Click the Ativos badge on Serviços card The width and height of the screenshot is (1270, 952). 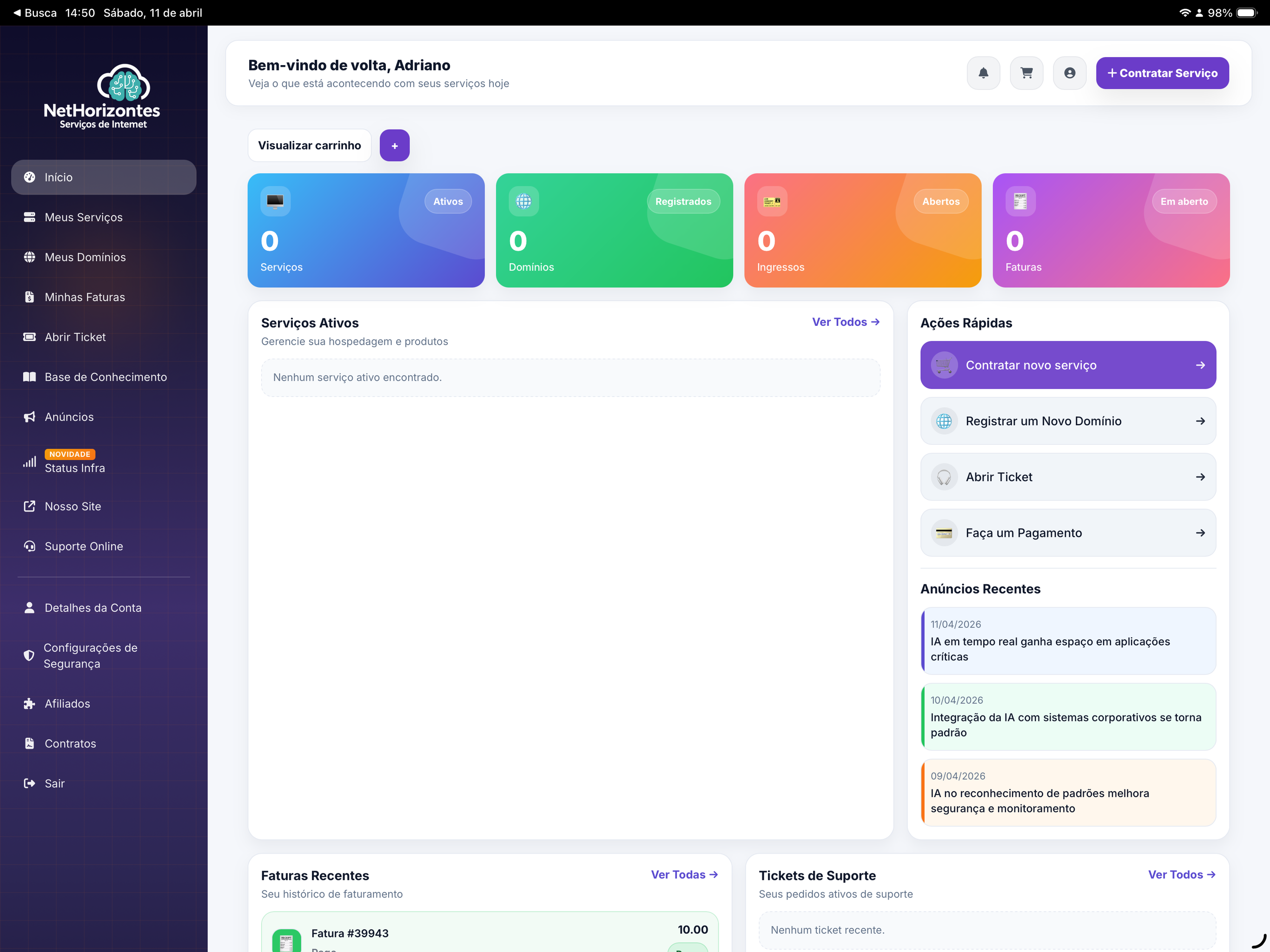[448, 202]
